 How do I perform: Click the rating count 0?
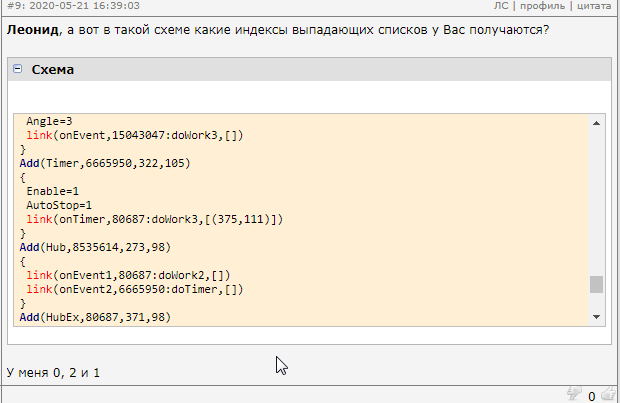[591, 396]
